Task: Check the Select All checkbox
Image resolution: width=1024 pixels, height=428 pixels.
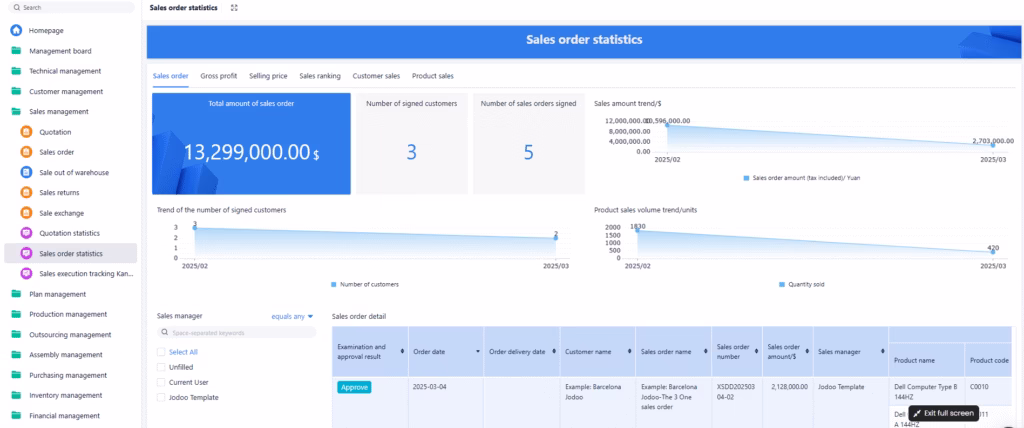Action: [x=161, y=352]
